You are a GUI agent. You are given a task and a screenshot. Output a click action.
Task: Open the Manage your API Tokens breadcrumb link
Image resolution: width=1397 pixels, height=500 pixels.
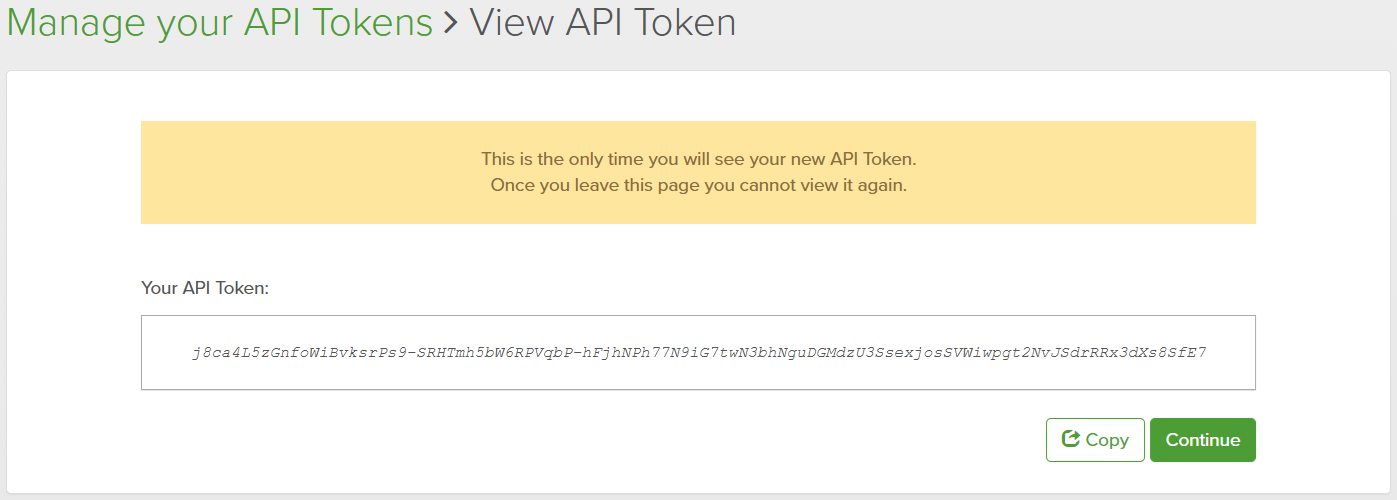(220, 22)
